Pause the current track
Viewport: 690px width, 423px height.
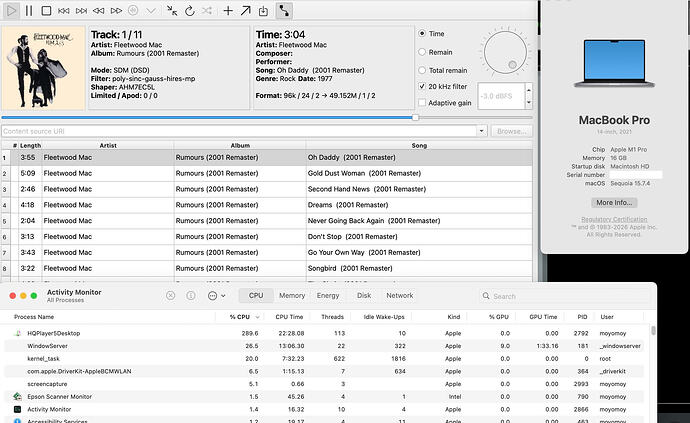pyautogui.click(x=29, y=11)
